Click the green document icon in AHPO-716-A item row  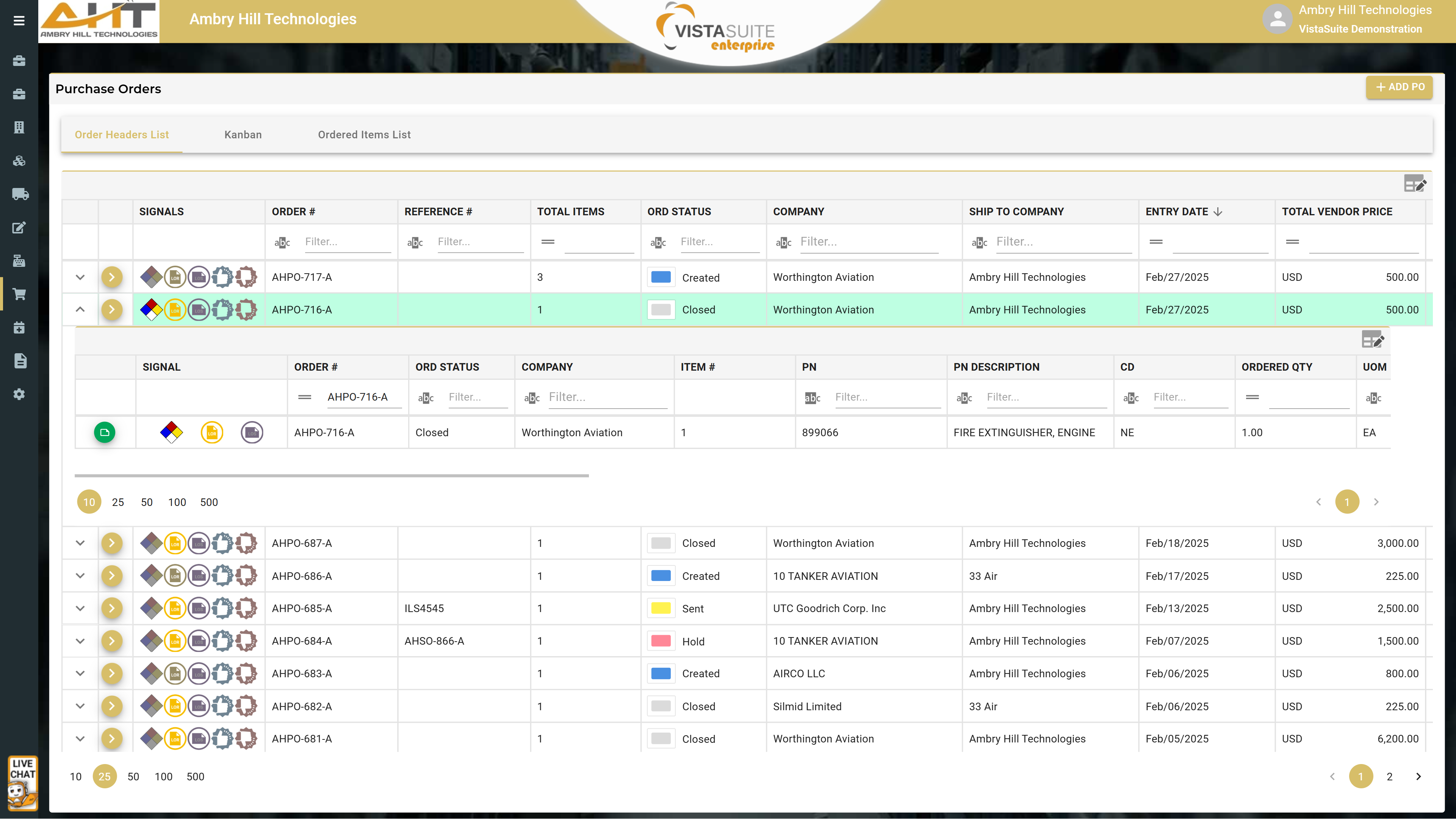click(x=105, y=432)
